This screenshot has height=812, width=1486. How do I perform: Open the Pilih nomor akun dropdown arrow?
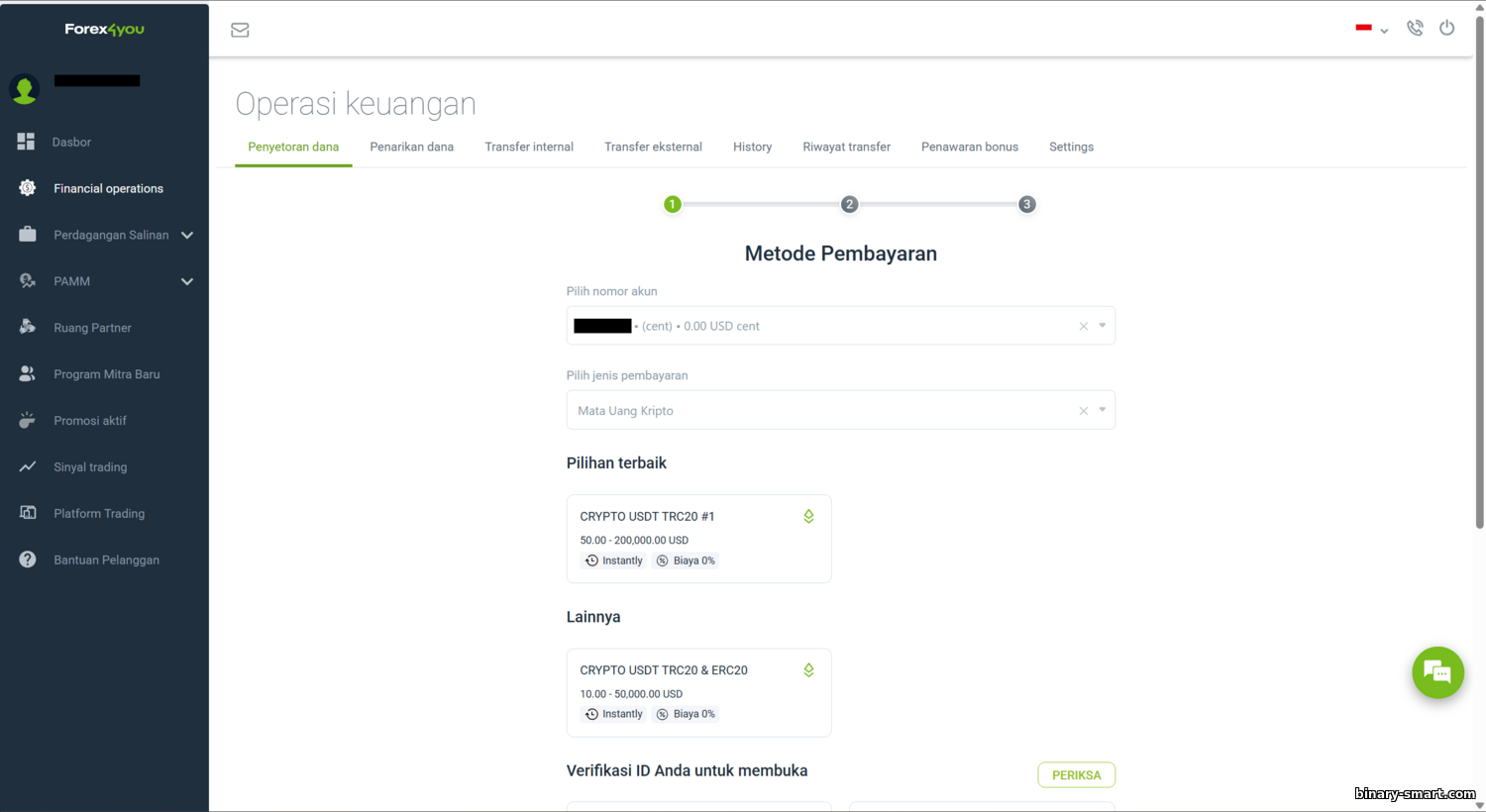coord(1102,326)
